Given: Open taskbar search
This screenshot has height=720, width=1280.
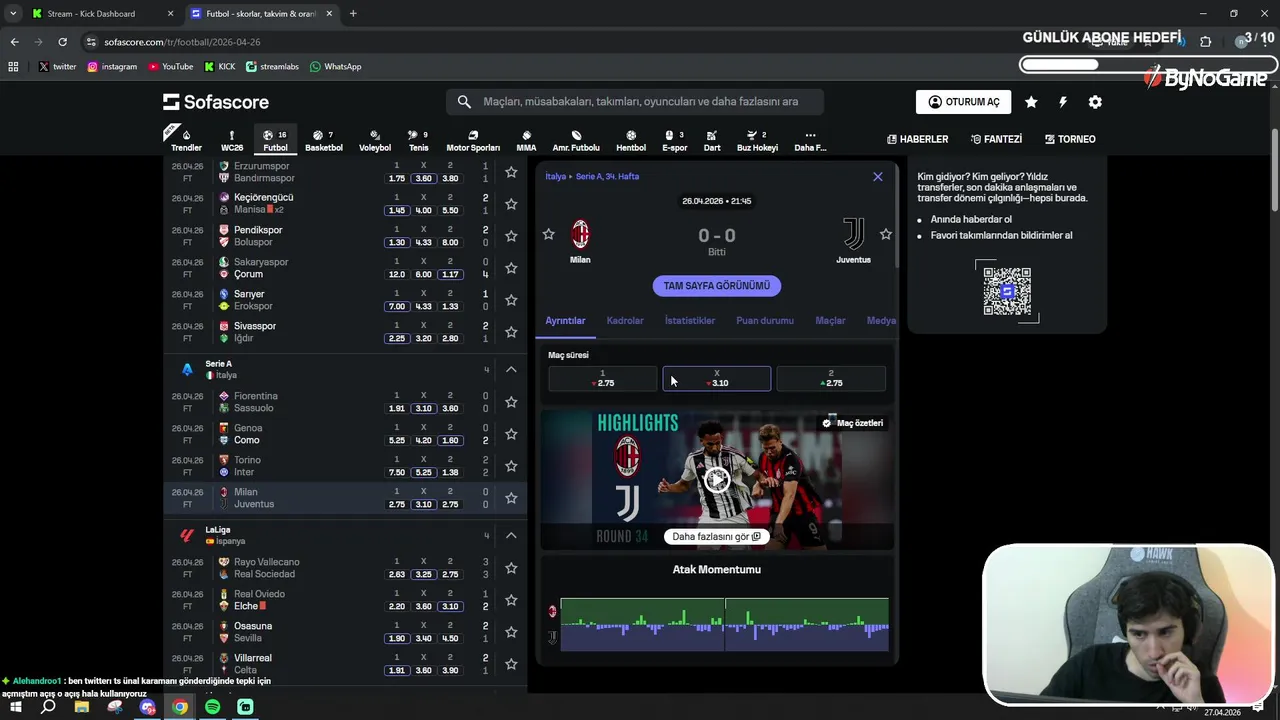Looking at the screenshot, I should pyautogui.click(x=48, y=707).
